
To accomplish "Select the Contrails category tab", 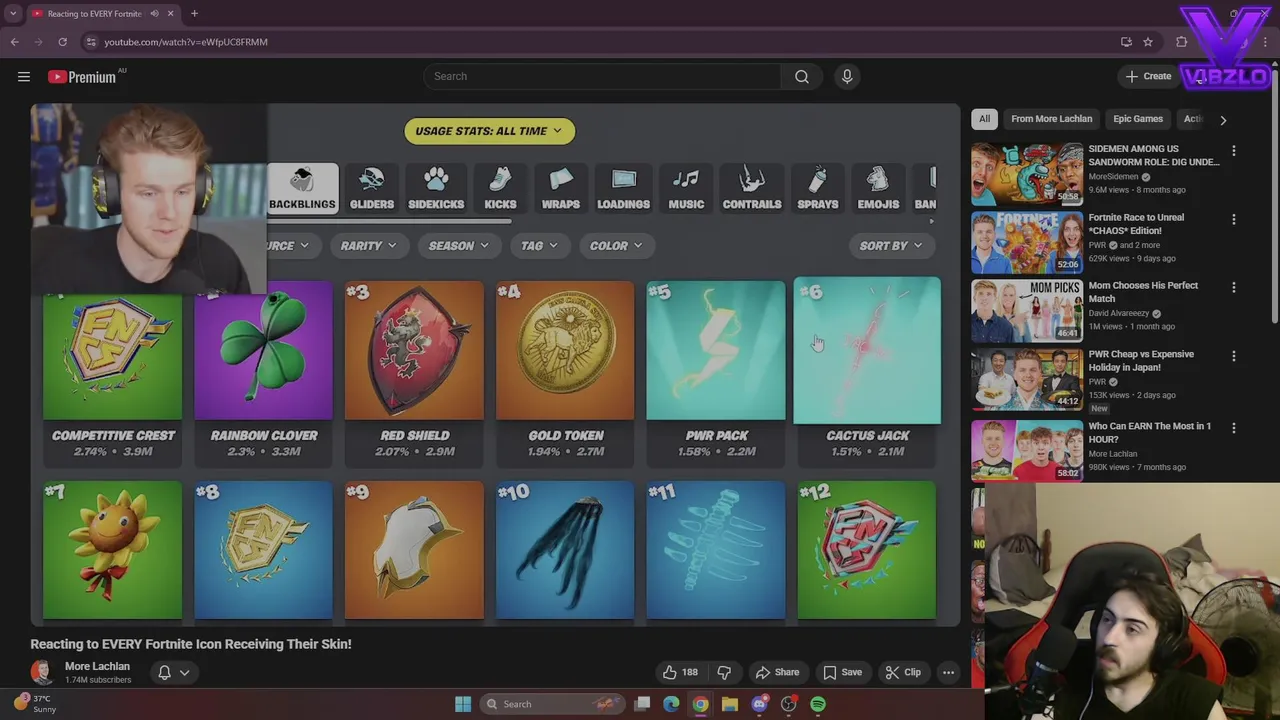I will click(752, 189).
